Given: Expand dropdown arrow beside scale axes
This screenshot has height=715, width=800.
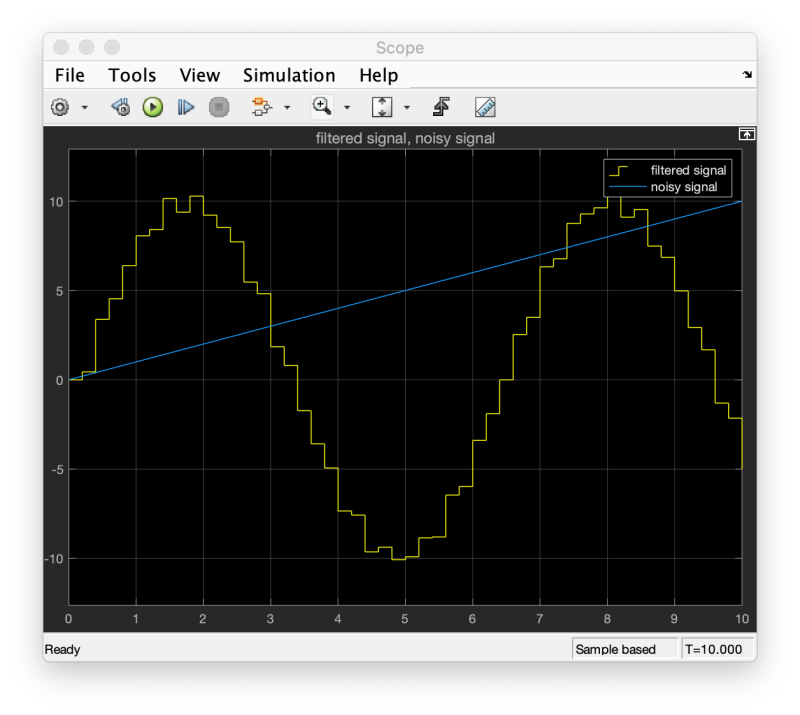Looking at the screenshot, I should click(407, 108).
